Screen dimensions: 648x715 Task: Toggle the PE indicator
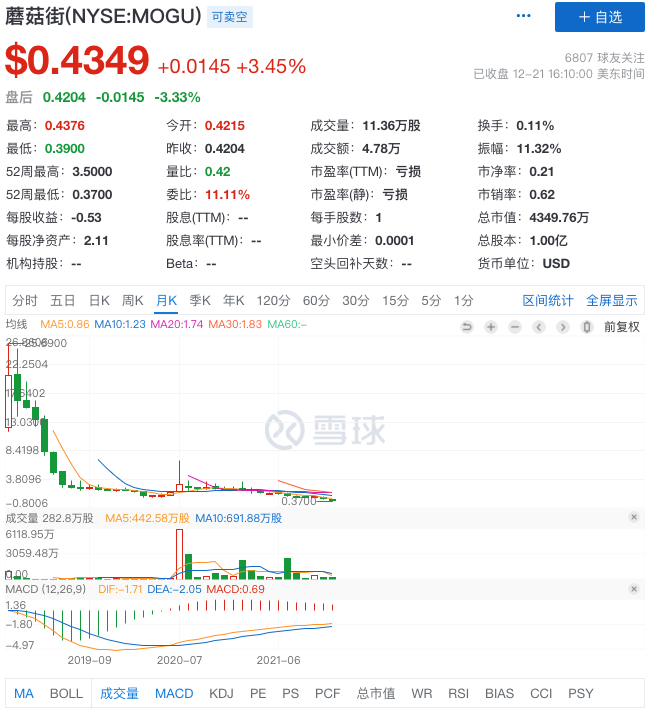(x=258, y=694)
